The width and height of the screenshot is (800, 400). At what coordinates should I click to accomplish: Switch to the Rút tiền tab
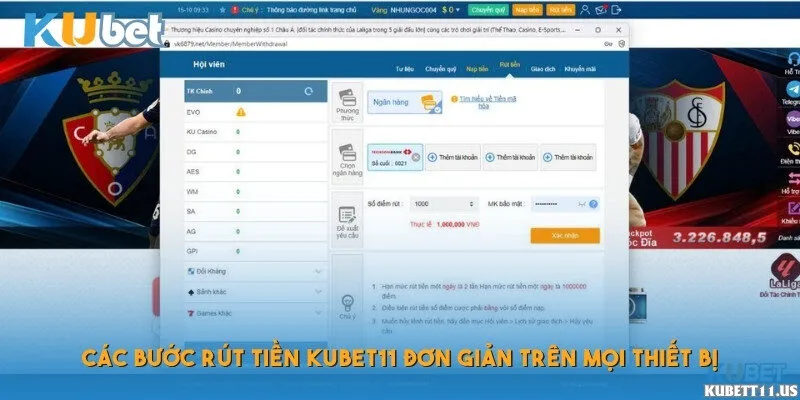[x=510, y=65]
